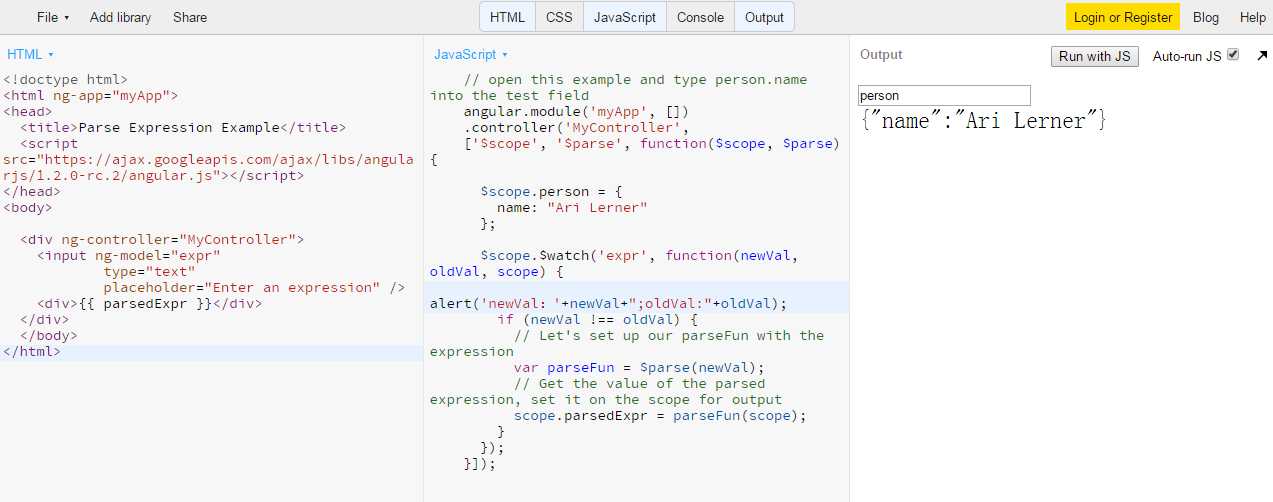Open the Blog link
1273x502 pixels.
[1206, 17]
